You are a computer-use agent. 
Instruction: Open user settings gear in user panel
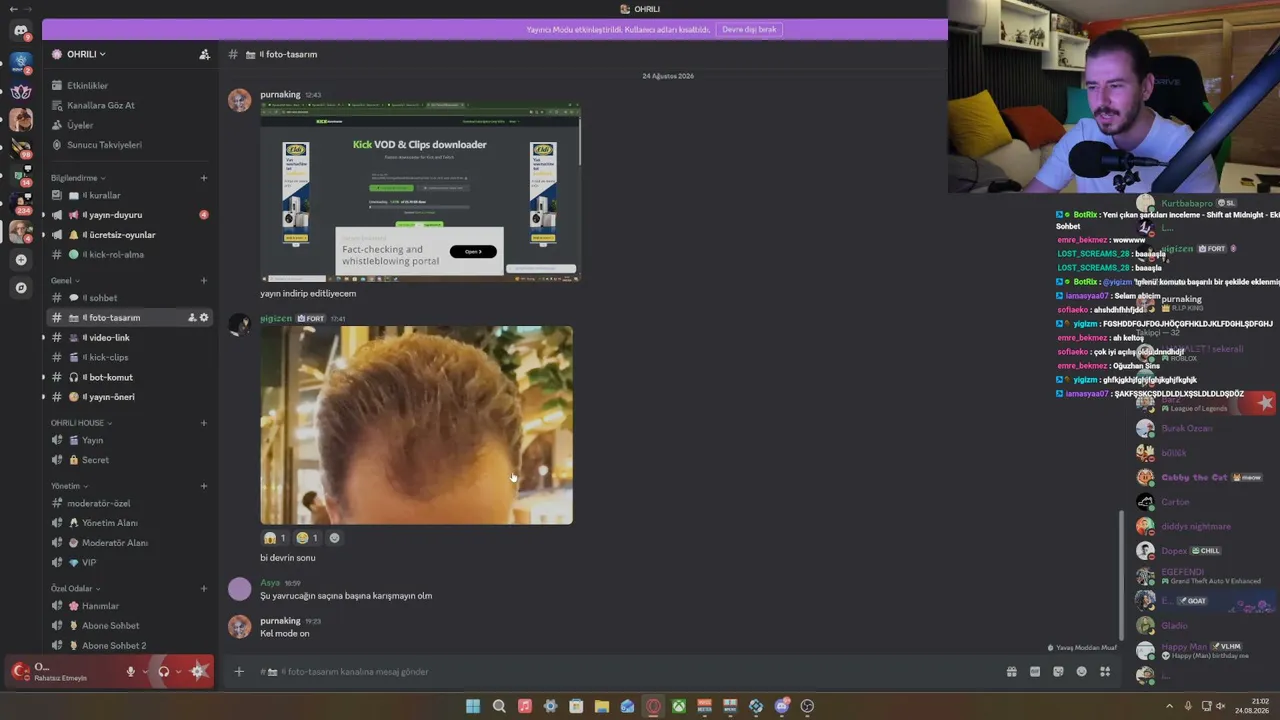pos(198,671)
